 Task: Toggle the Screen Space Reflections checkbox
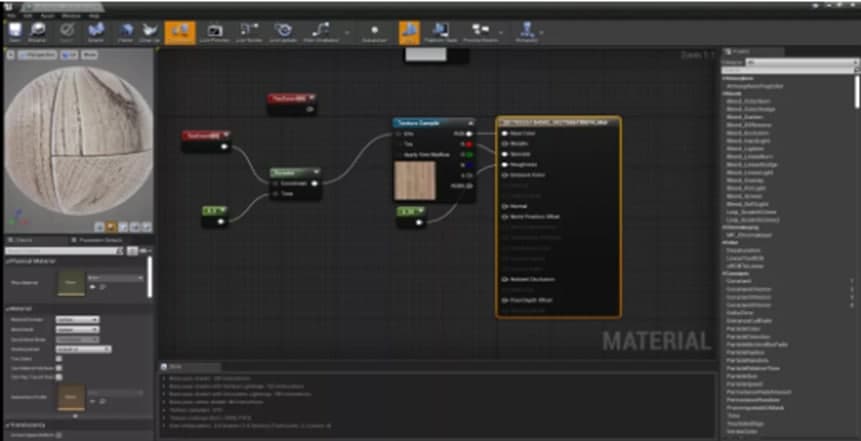pos(59,436)
